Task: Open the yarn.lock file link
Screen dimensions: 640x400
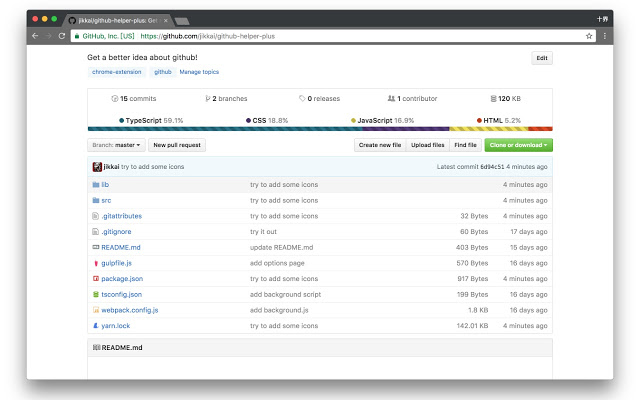Action: pos(116,326)
